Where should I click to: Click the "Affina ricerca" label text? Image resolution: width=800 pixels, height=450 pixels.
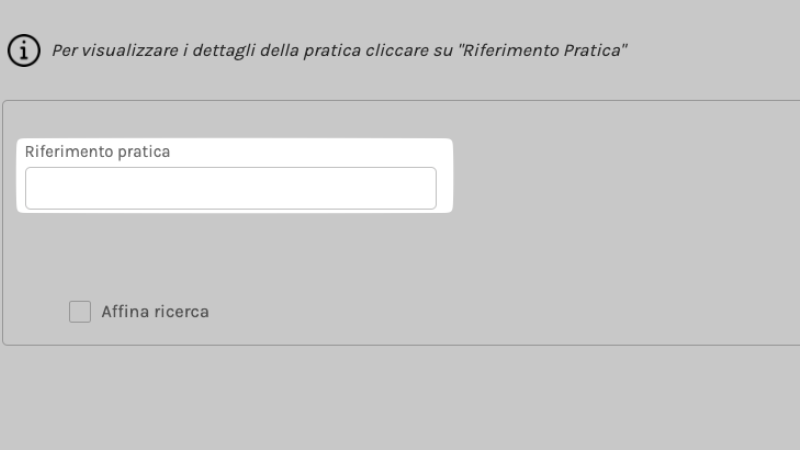(155, 312)
